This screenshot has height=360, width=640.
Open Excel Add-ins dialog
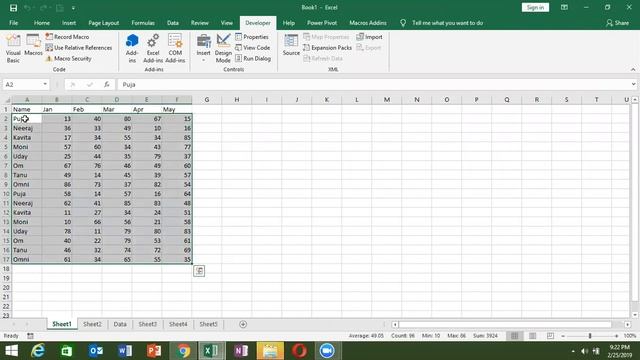pos(153,48)
